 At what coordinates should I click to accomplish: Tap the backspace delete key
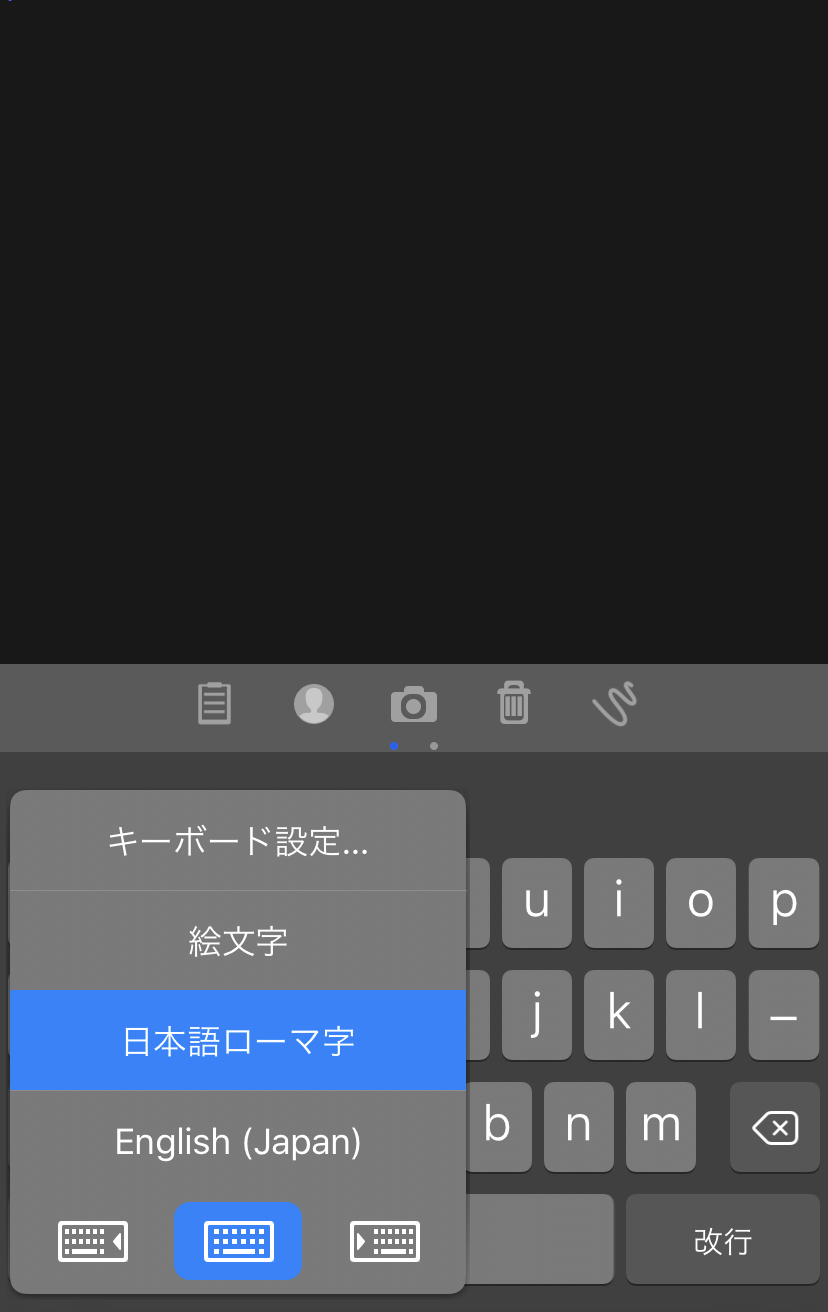775,1127
